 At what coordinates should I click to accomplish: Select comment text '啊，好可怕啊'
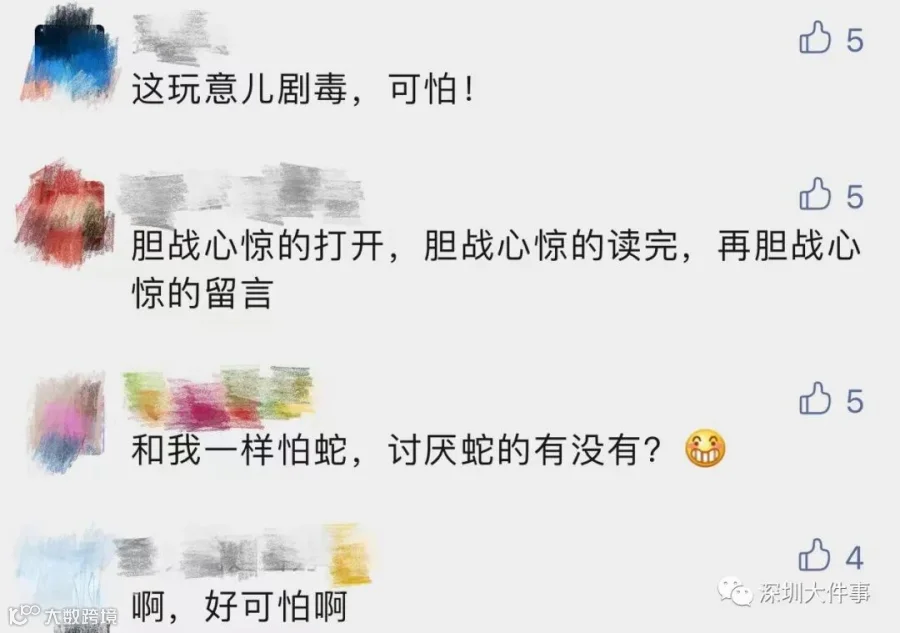coord(239,605)
